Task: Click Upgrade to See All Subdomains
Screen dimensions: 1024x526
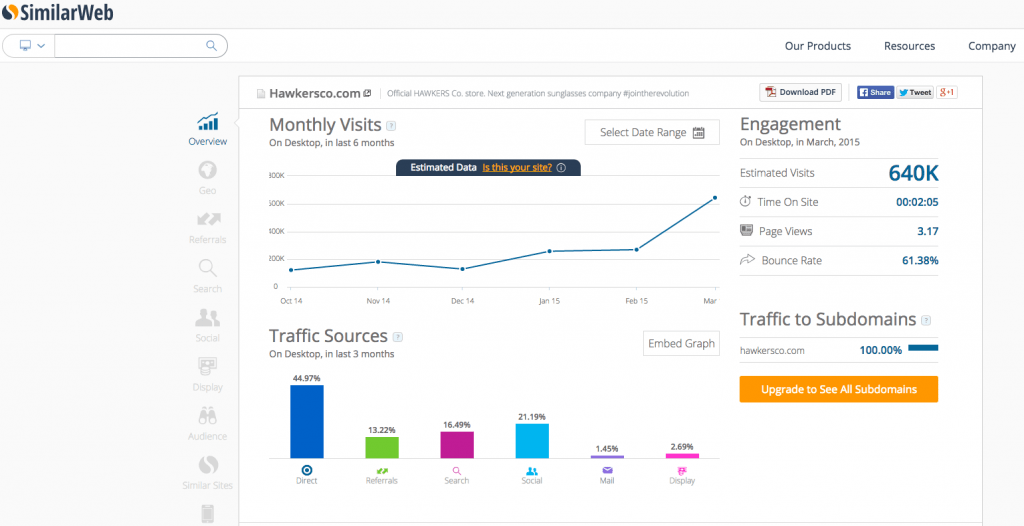Action: [838, 389]
